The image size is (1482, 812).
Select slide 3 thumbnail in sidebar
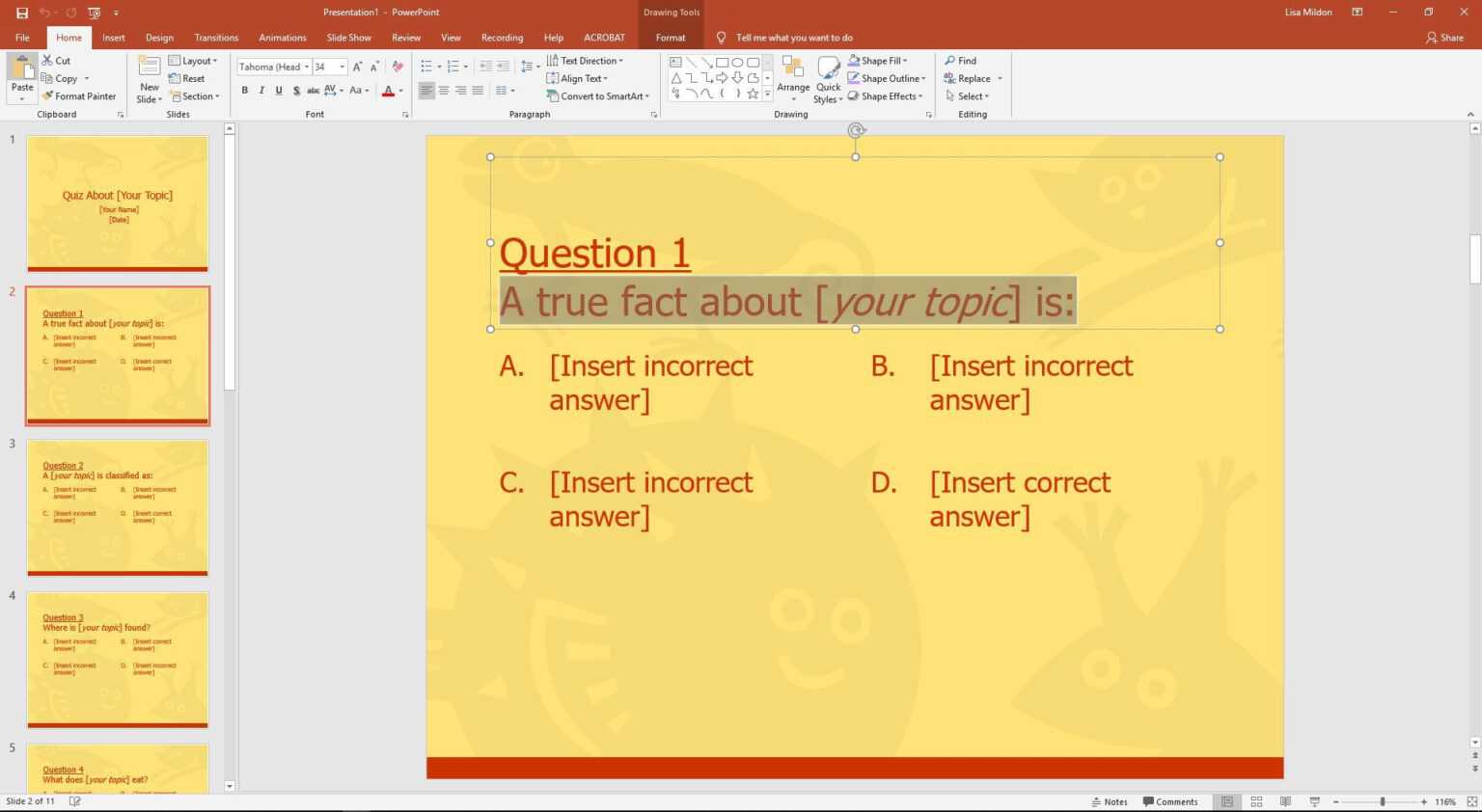(118, 506)
